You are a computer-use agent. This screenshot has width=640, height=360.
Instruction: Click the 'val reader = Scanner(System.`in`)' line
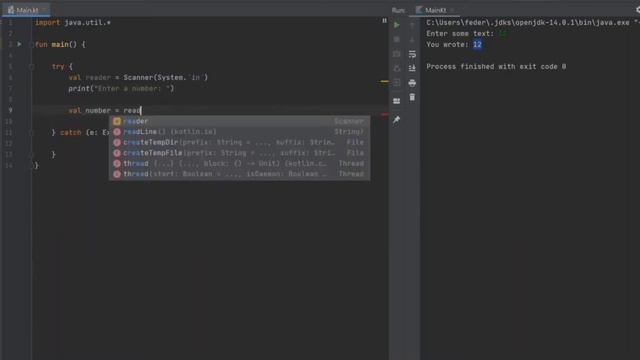tap(138, 78)
